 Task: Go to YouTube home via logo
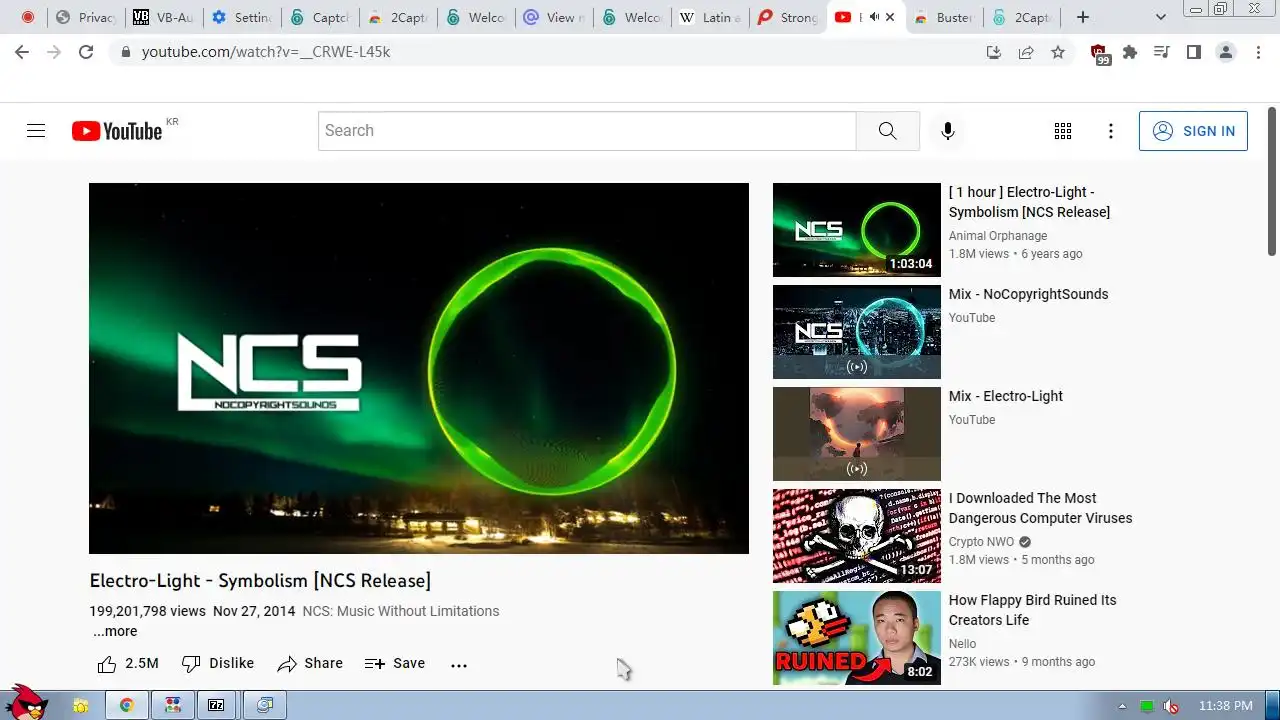117,131
